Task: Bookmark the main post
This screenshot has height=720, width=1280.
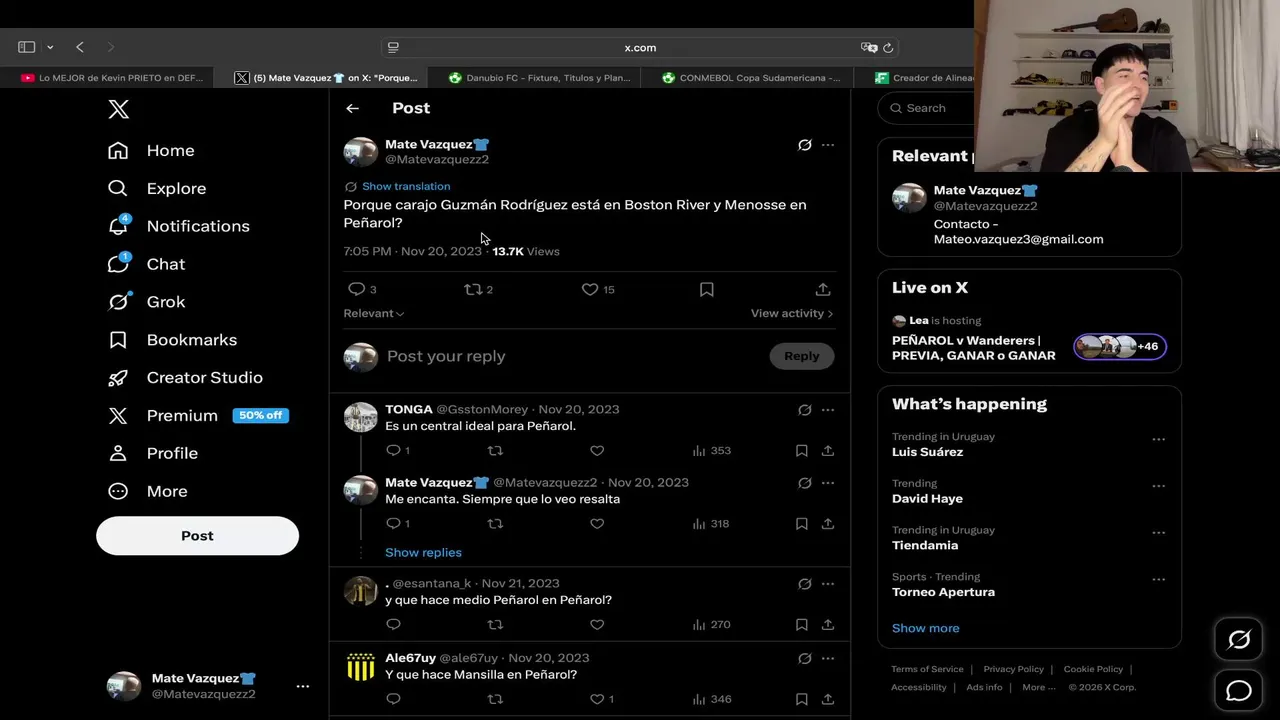Action: point(706,289)
